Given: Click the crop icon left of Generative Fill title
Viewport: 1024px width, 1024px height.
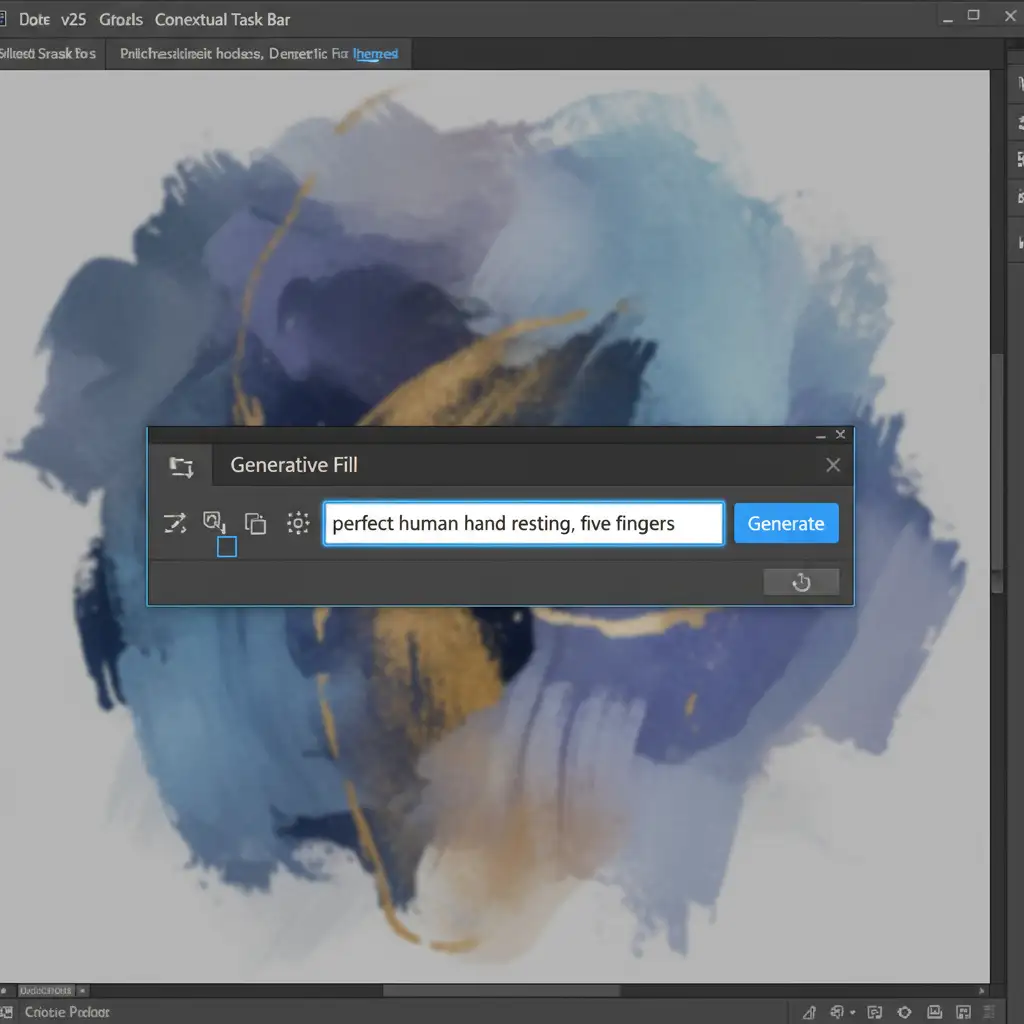Looking at the screenshot, I should pyautogui.click(x=181, y=466).
